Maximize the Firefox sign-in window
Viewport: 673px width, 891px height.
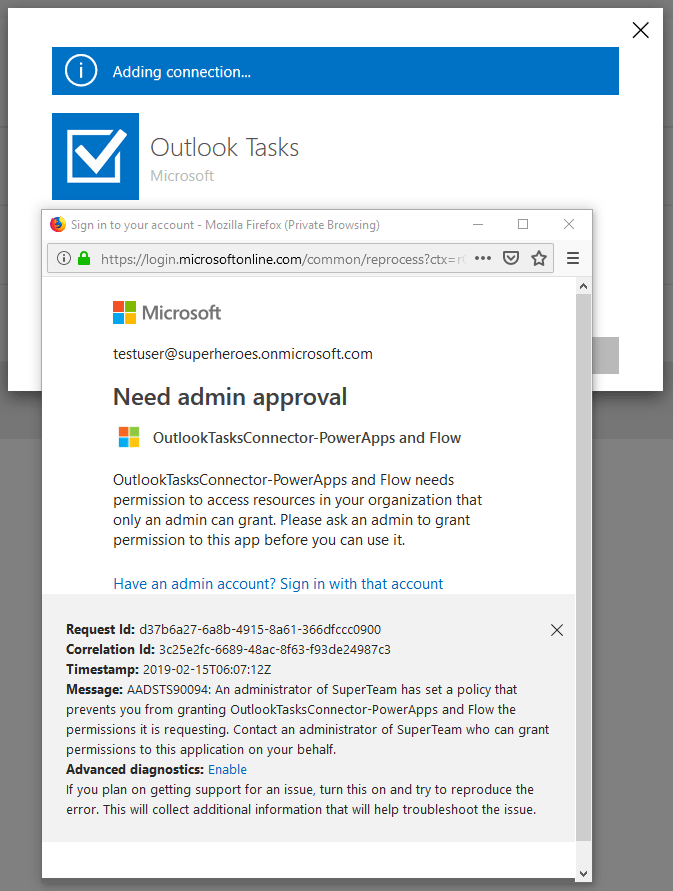pos(523,224)
